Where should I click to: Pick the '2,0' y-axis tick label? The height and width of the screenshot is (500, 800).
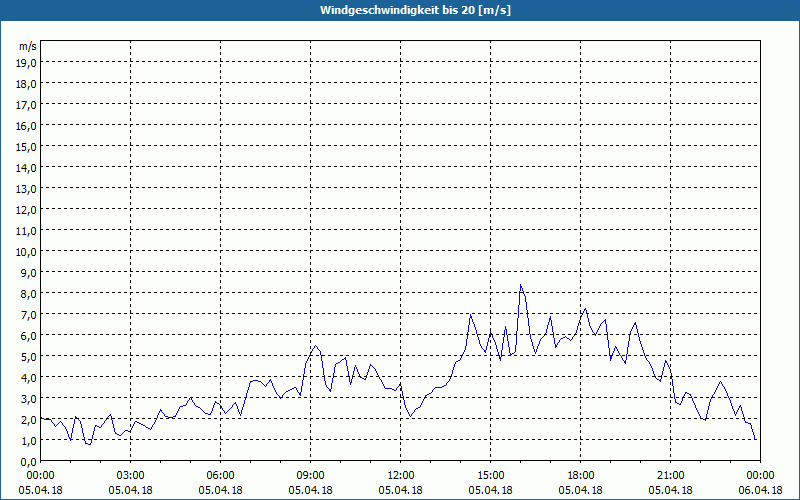tap(28, 420)
